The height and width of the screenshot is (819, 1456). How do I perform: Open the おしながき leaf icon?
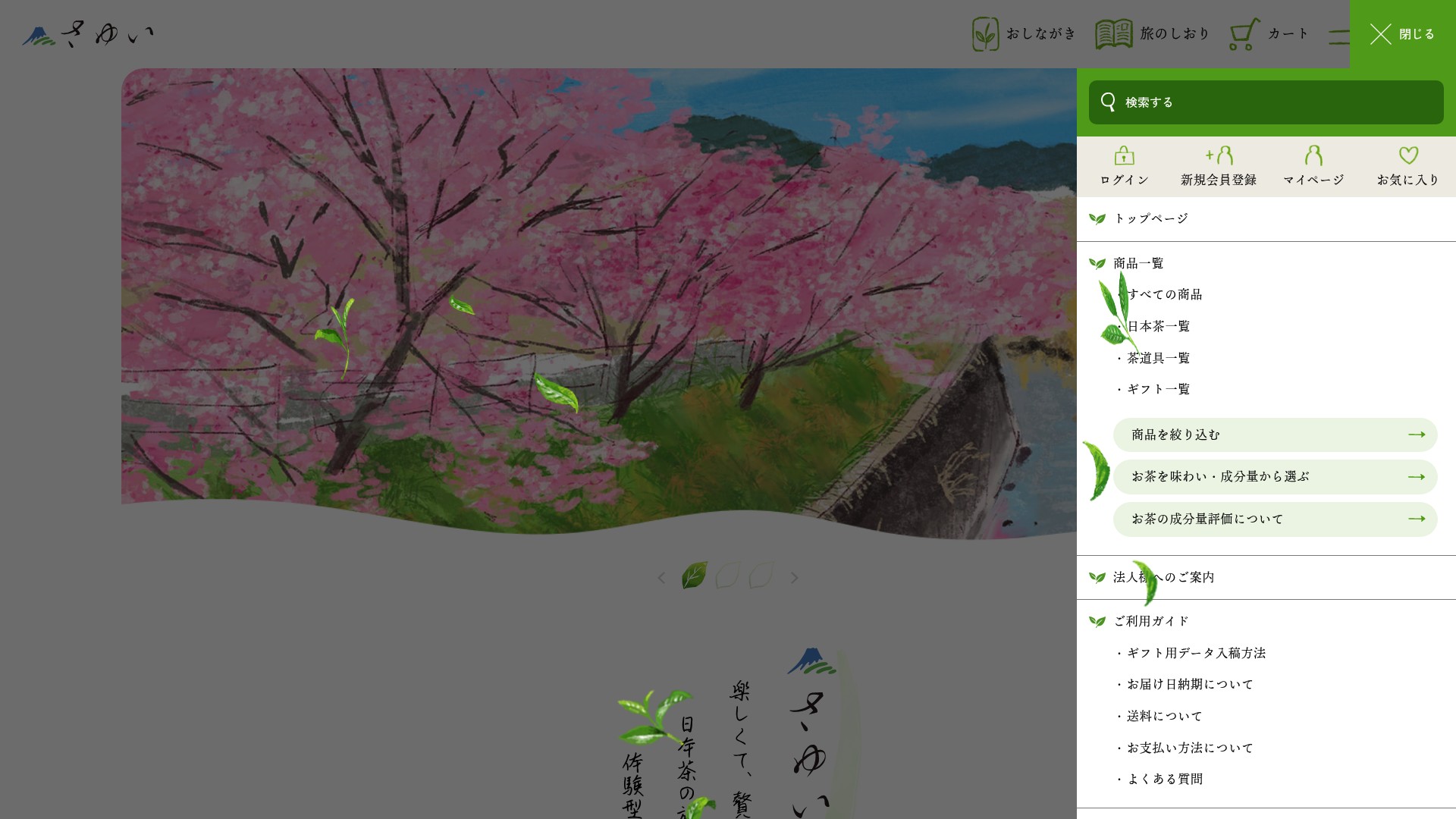click(985, 34)
